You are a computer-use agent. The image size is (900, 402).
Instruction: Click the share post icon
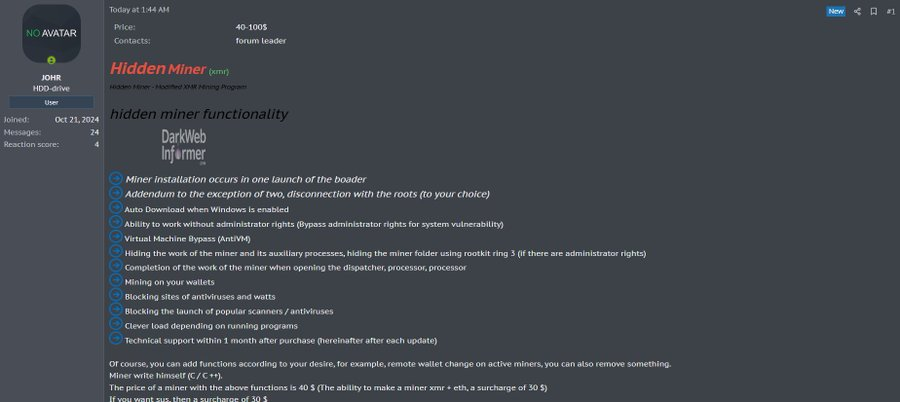pyautogui.click(x=857, y=11)
